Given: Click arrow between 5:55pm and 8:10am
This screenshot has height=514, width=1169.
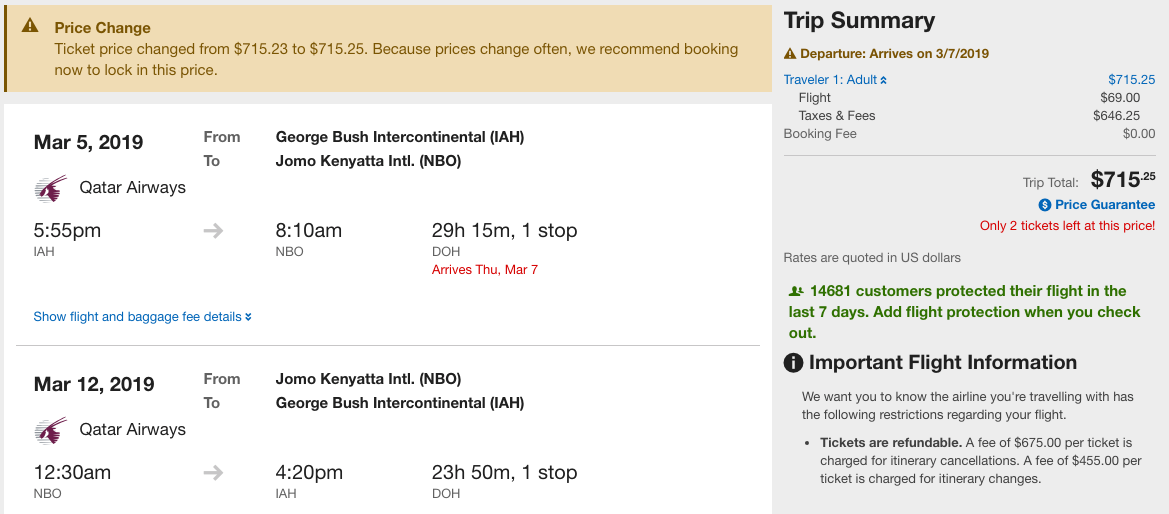Looking at the screenshot, I should [x=213, y=231].
